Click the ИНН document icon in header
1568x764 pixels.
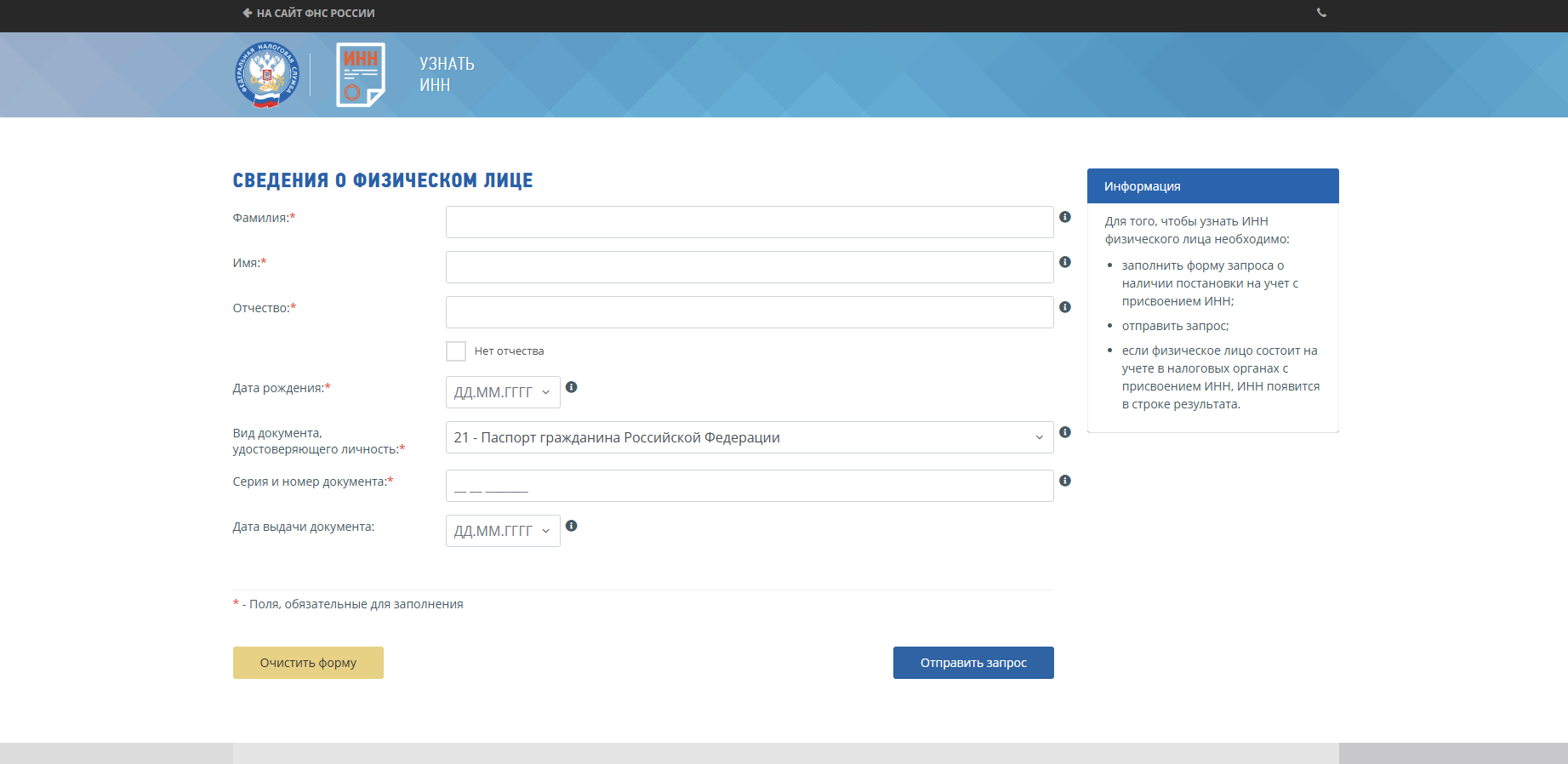point(361,75)
